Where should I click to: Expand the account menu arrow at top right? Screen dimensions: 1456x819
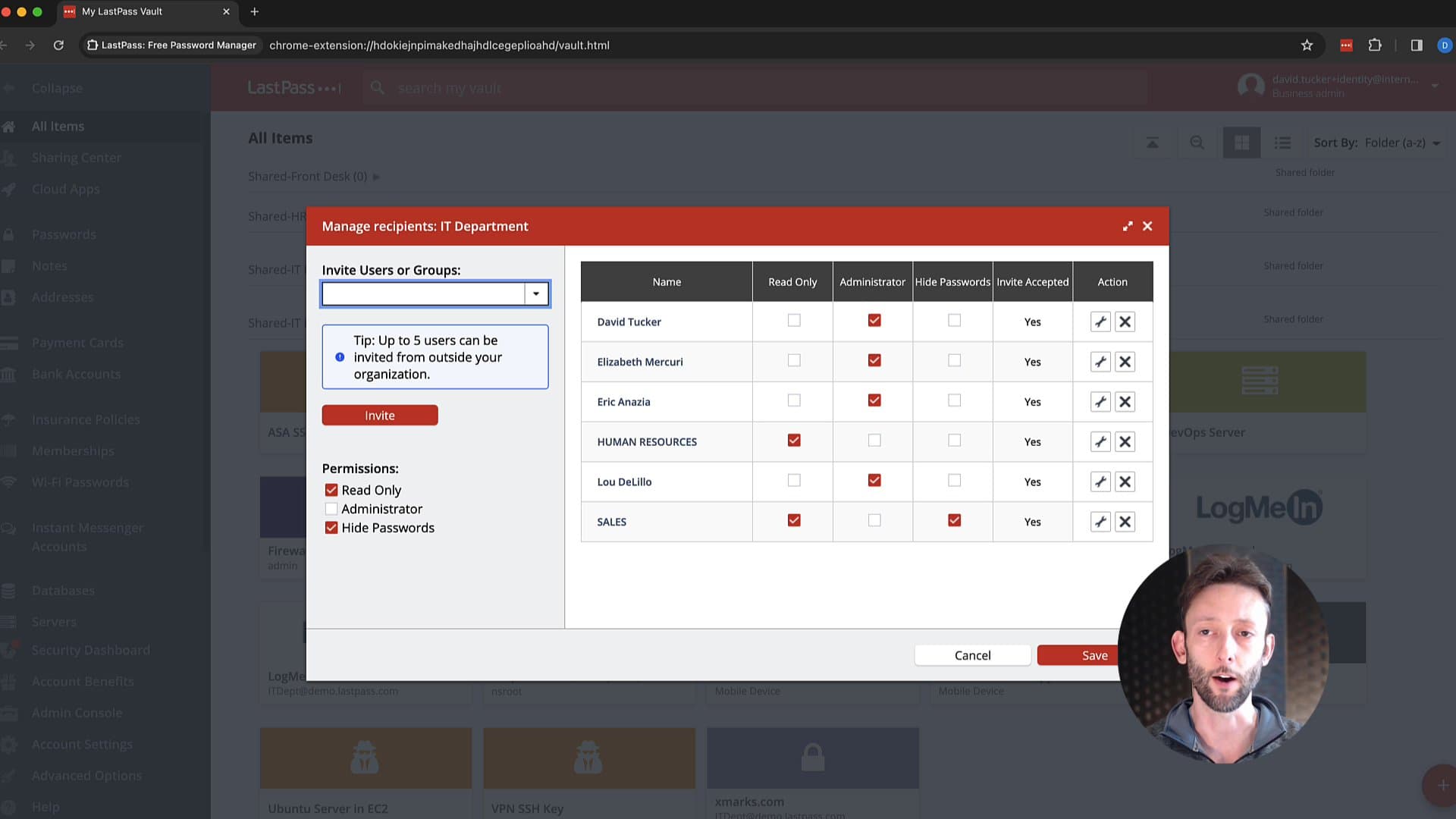[1435, 86]
